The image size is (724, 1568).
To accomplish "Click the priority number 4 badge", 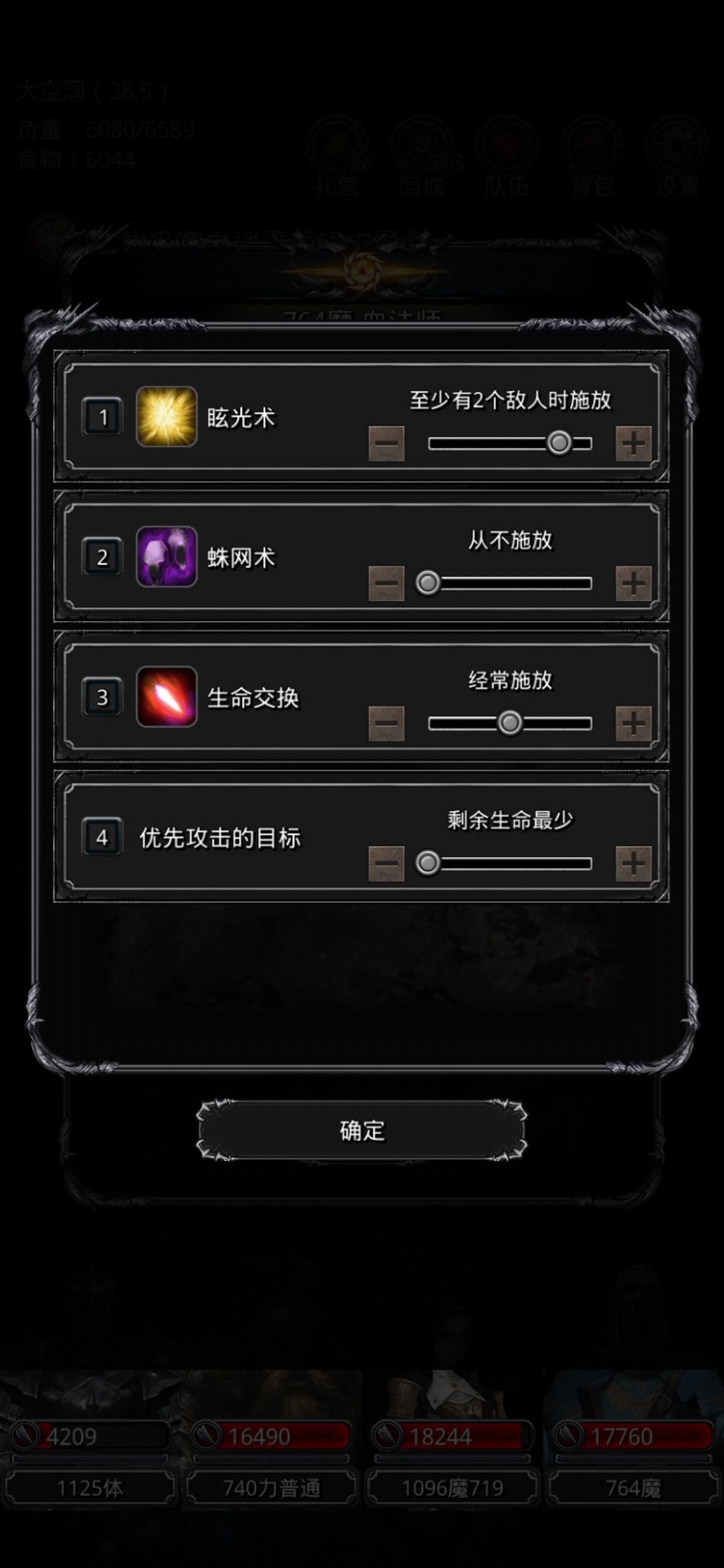I will 102,837.
